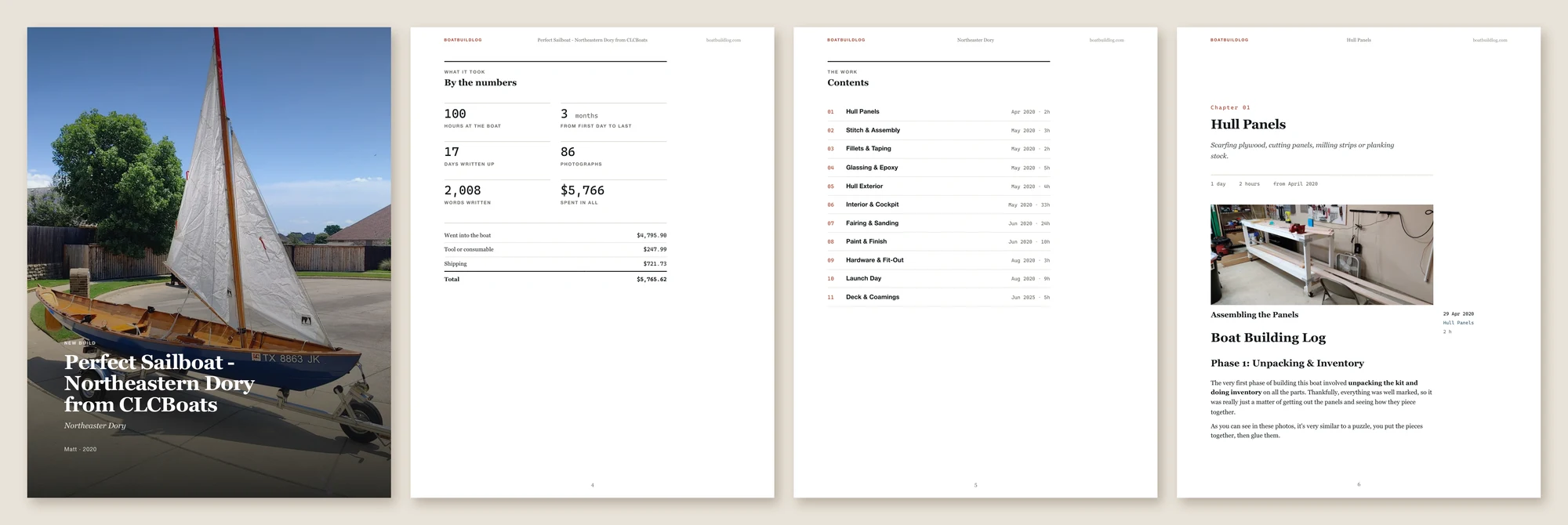Open boatbuildlog.com link on the Hull Panels page
The height and width of the screenshot is (525, 1568).
point(1490,40)
